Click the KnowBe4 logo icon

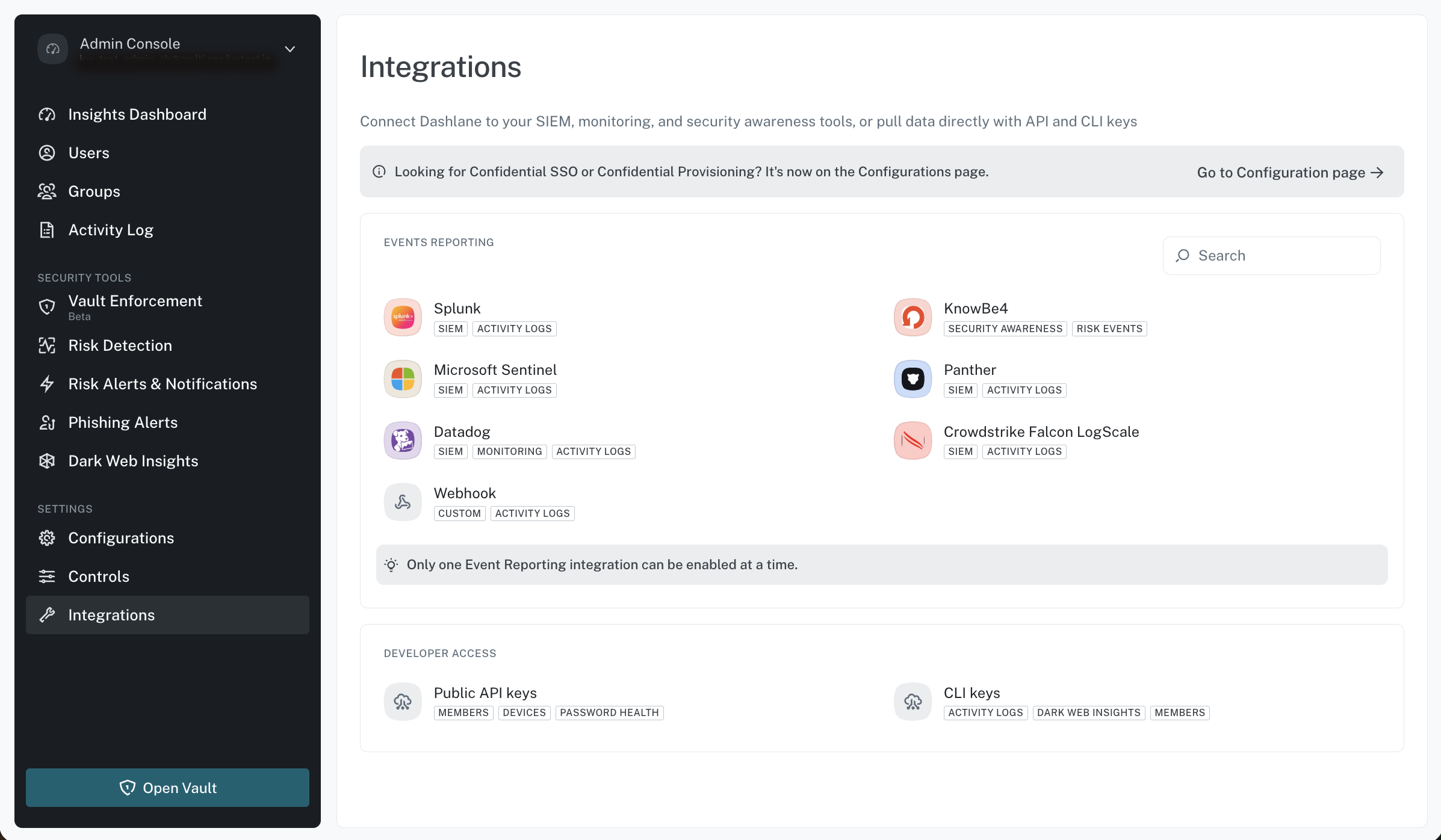tap(913, 317)
